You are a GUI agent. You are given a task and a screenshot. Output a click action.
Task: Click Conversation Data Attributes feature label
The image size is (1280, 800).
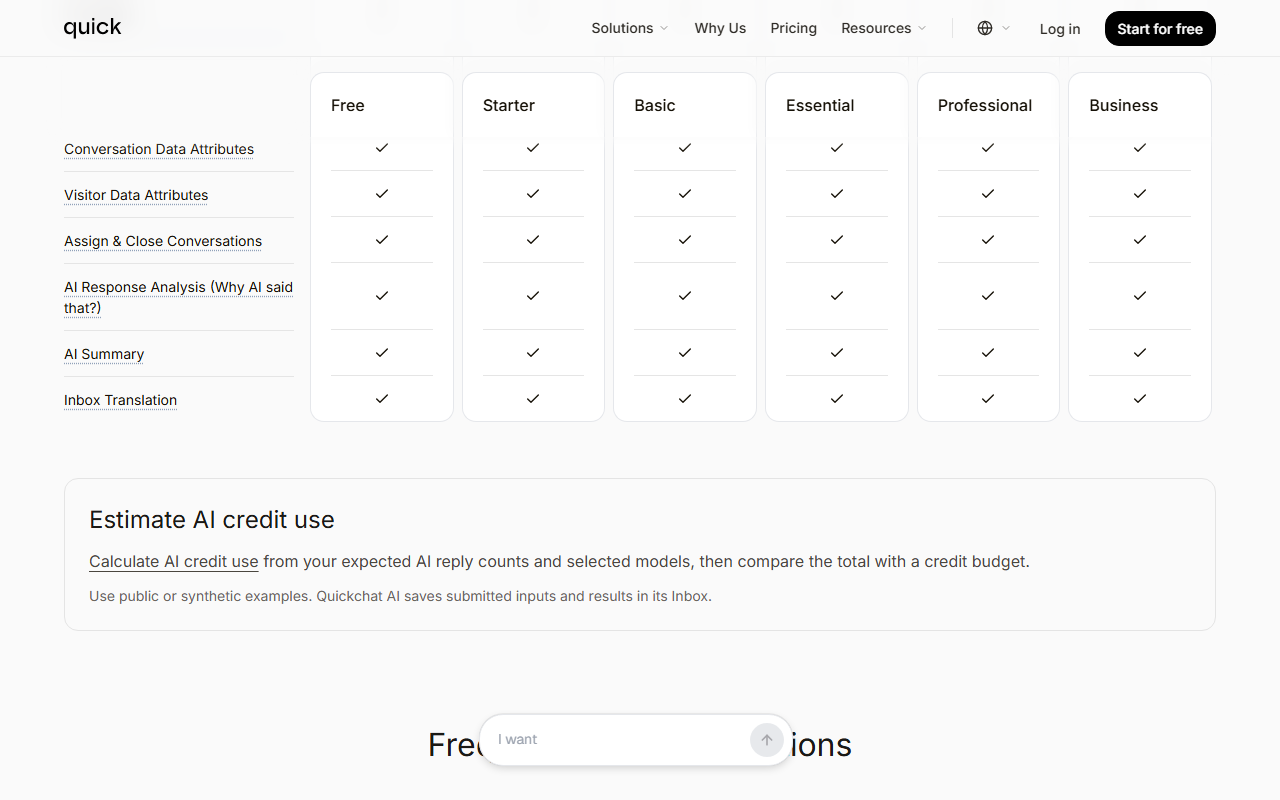tap(159, 149)
